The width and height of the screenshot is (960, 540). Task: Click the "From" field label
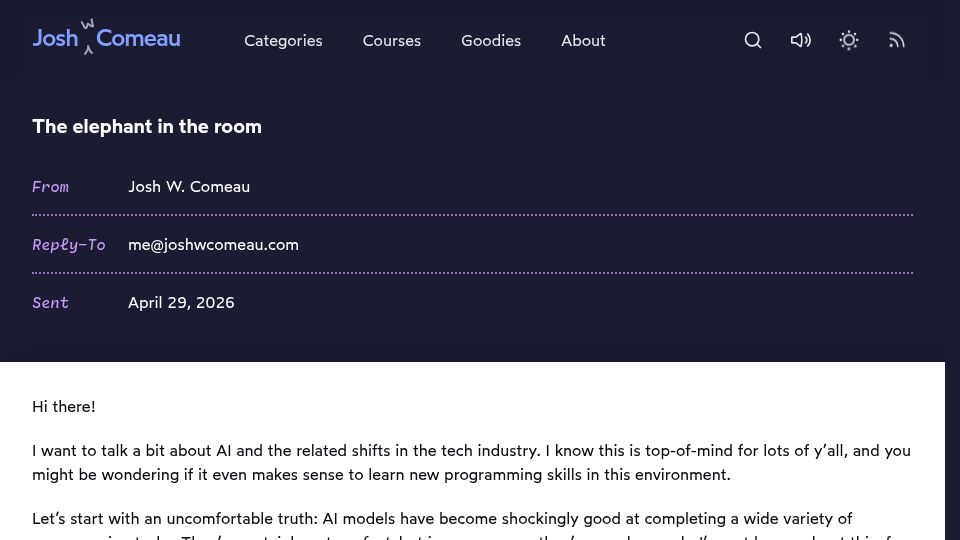pos(50,187)
